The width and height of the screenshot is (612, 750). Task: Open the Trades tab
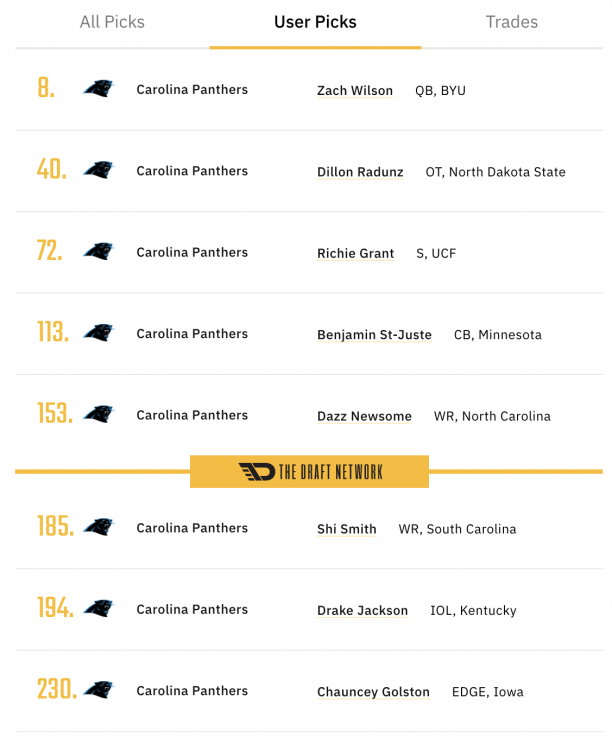pos(511,22)
